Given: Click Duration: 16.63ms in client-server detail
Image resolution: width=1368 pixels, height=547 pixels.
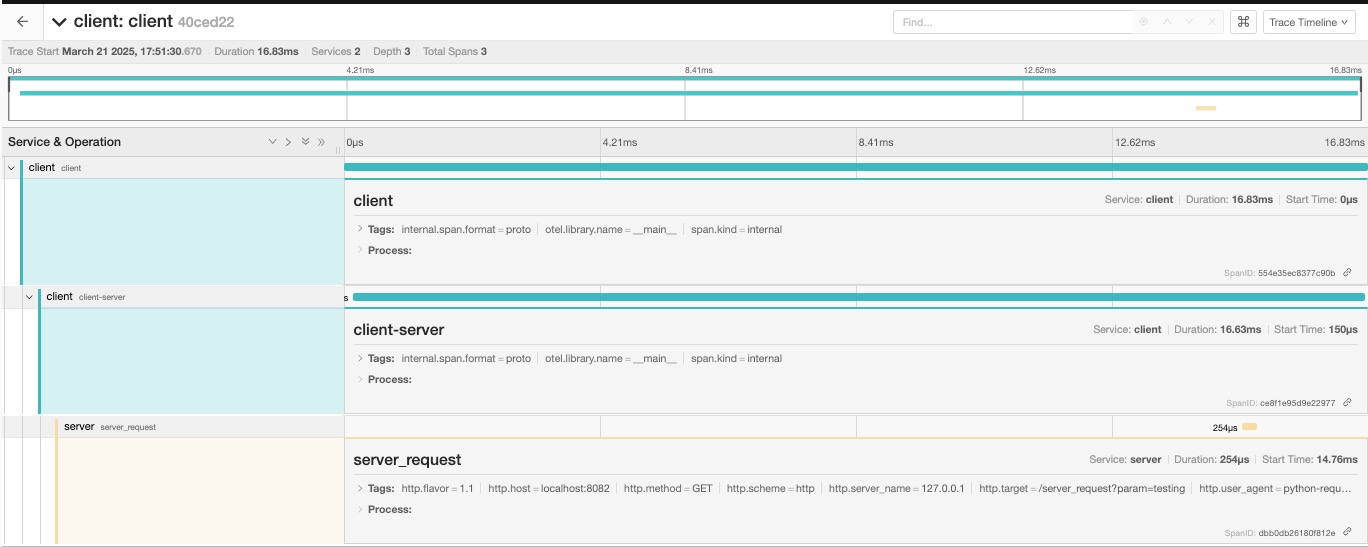Looking at the screenshot, I should (1217, 329).
